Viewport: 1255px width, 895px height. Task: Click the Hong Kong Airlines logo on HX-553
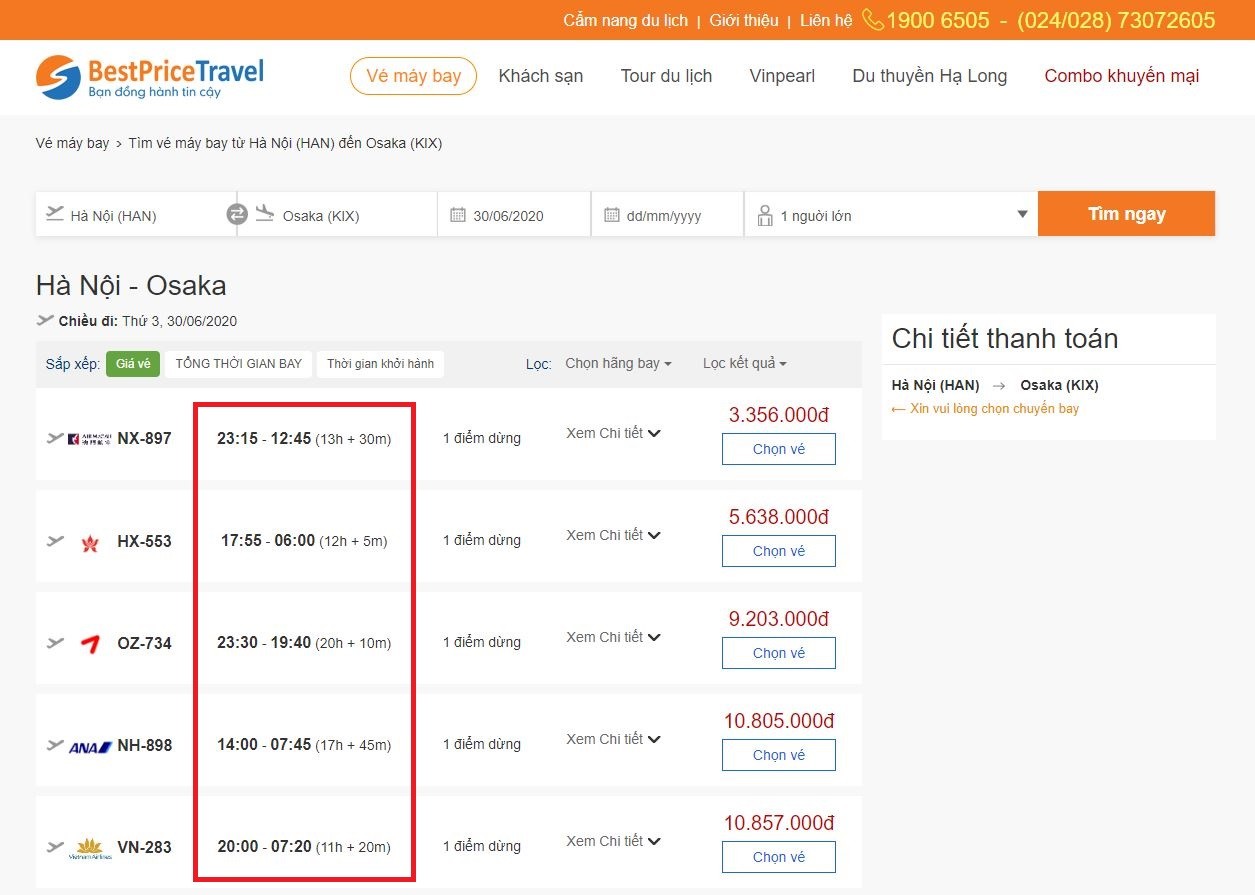coord(90,541)
